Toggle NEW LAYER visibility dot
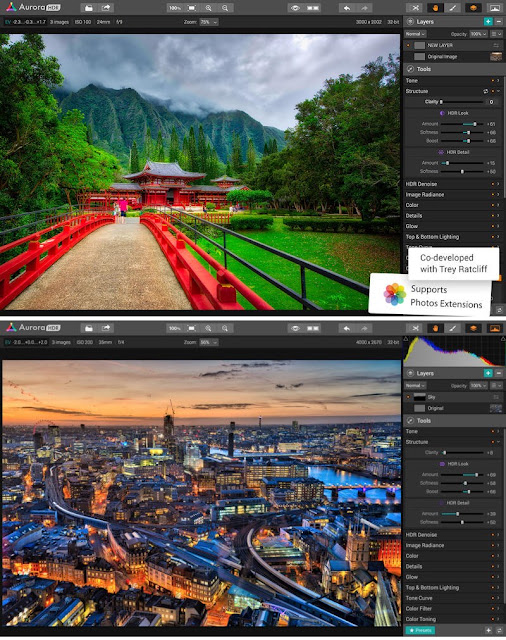506x640 pixels. pyautogui.click(x=408, y=45)
